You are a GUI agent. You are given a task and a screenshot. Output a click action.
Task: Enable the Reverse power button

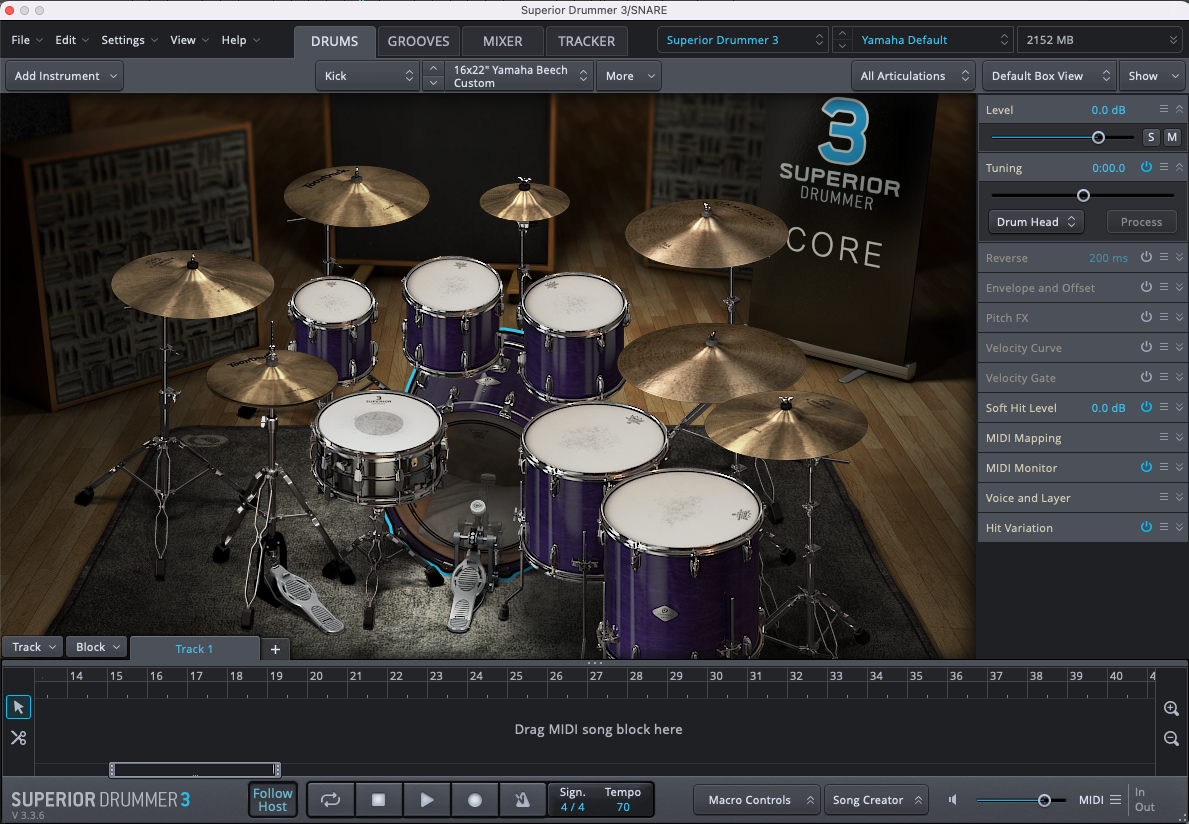tap(1146, 257)
